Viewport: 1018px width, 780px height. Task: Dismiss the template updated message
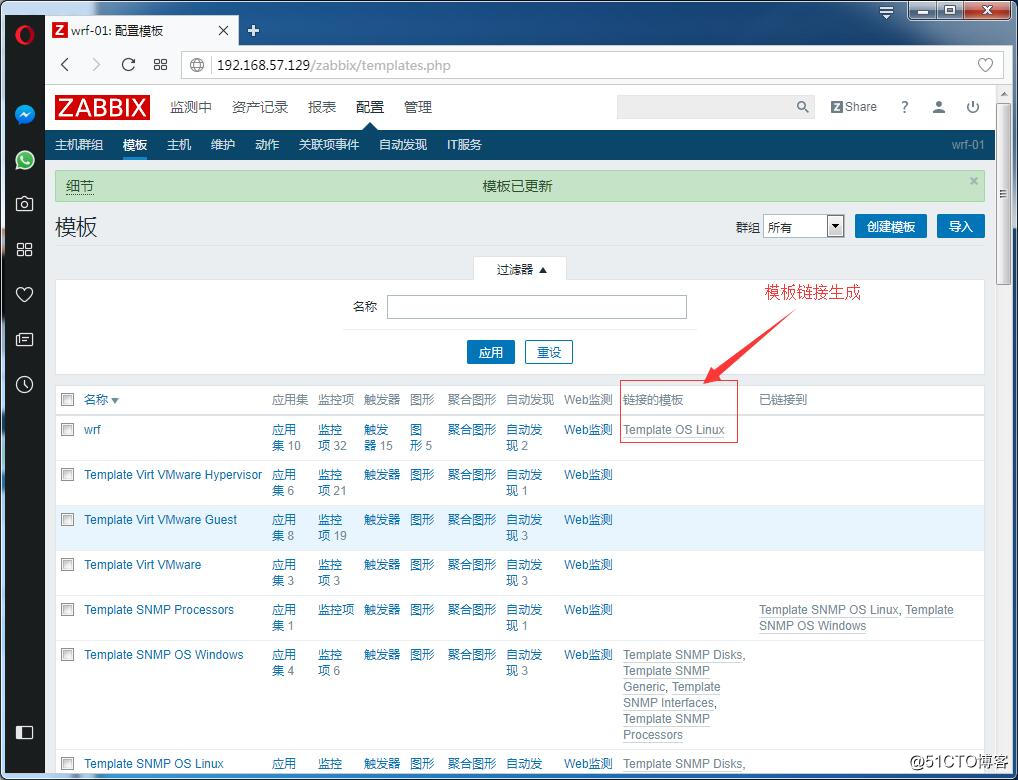[974, 181]
